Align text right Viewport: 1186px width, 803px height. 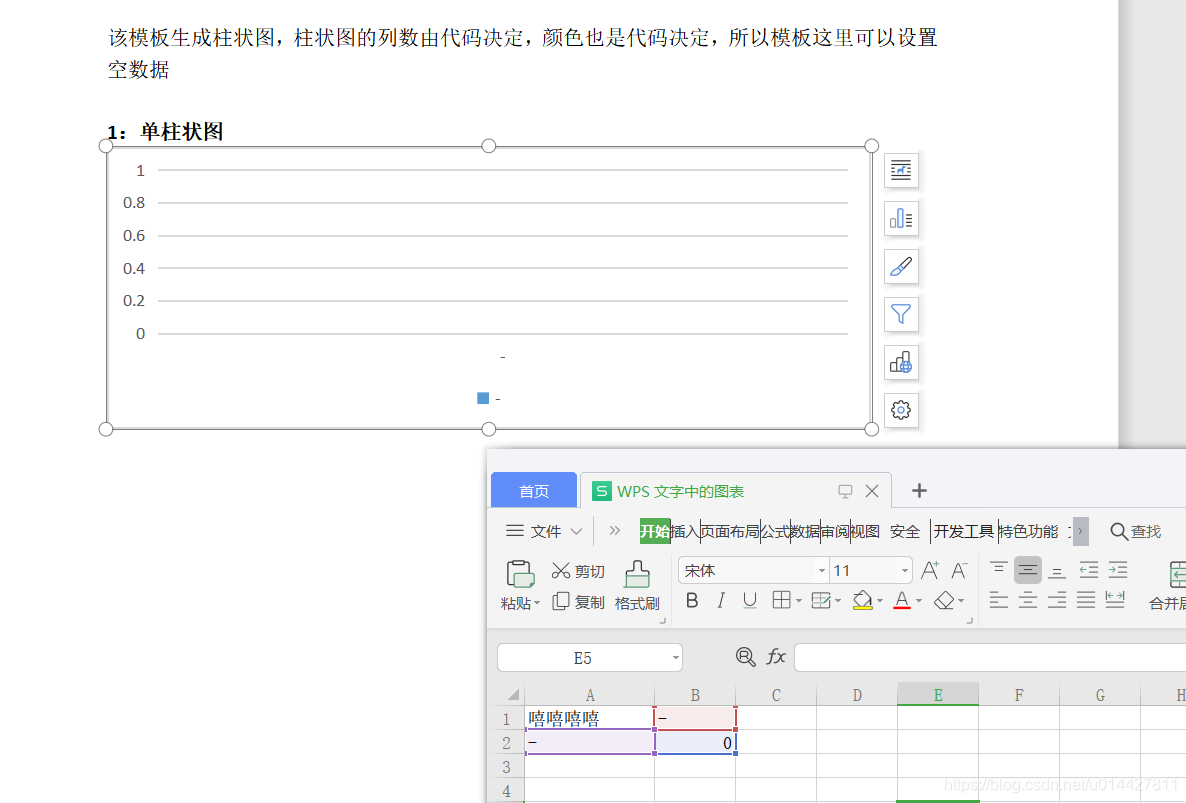pyautogui.click(x=1057, y=600)
